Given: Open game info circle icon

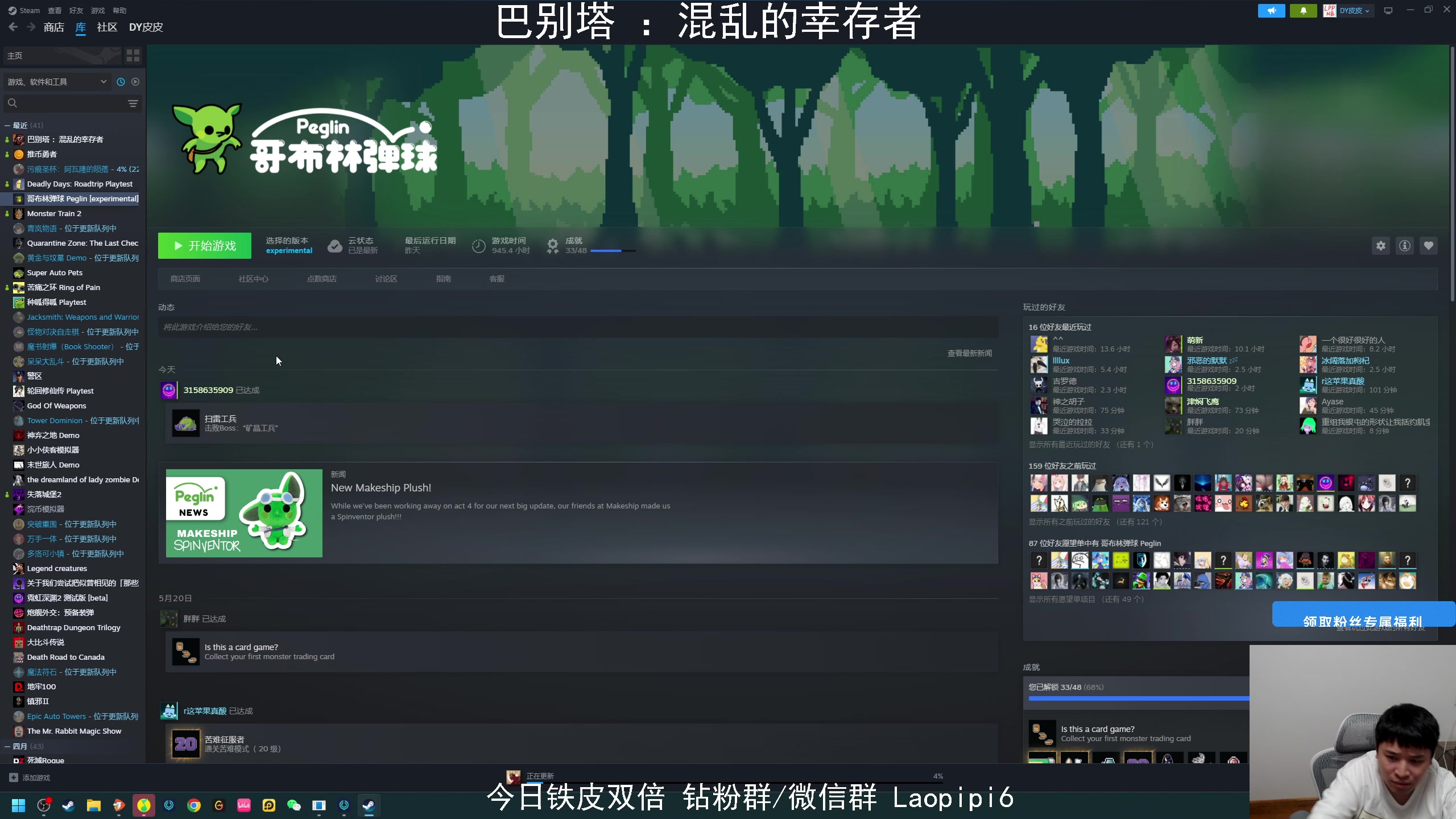Looking at the screenshot, I should tap(1405, 246).
